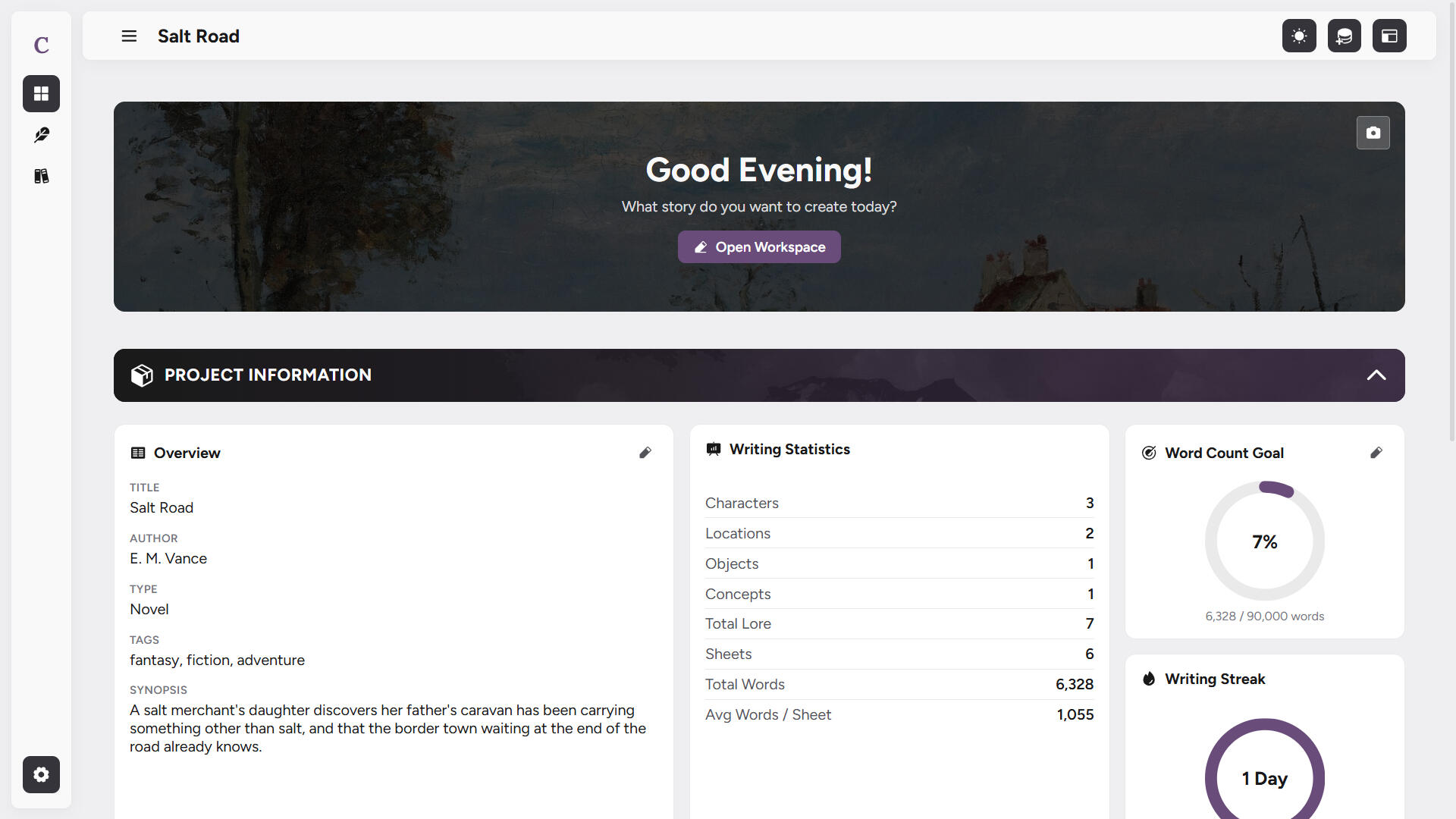Toggle light/dark theme sun icon
Screen dimensions: 1456x819
pos(1299,36)
